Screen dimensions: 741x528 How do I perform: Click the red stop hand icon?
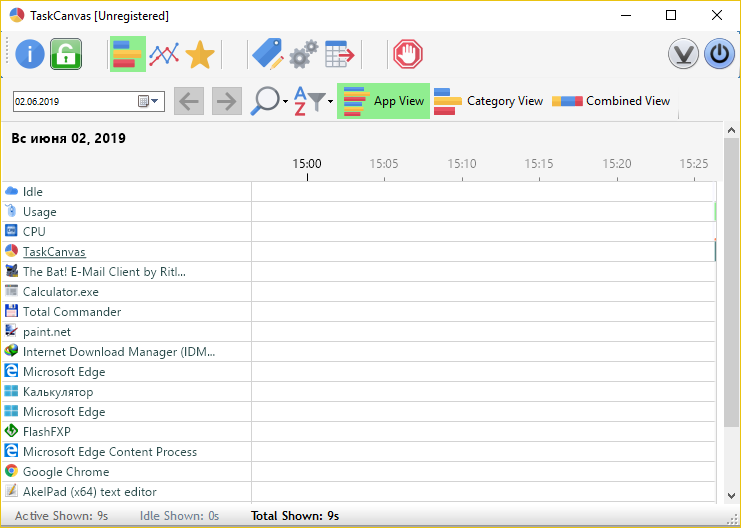click(408, 54)
